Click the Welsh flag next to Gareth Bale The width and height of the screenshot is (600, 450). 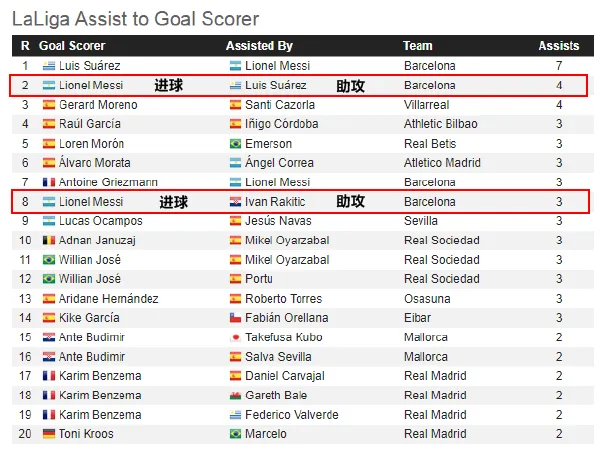point(235,395)
